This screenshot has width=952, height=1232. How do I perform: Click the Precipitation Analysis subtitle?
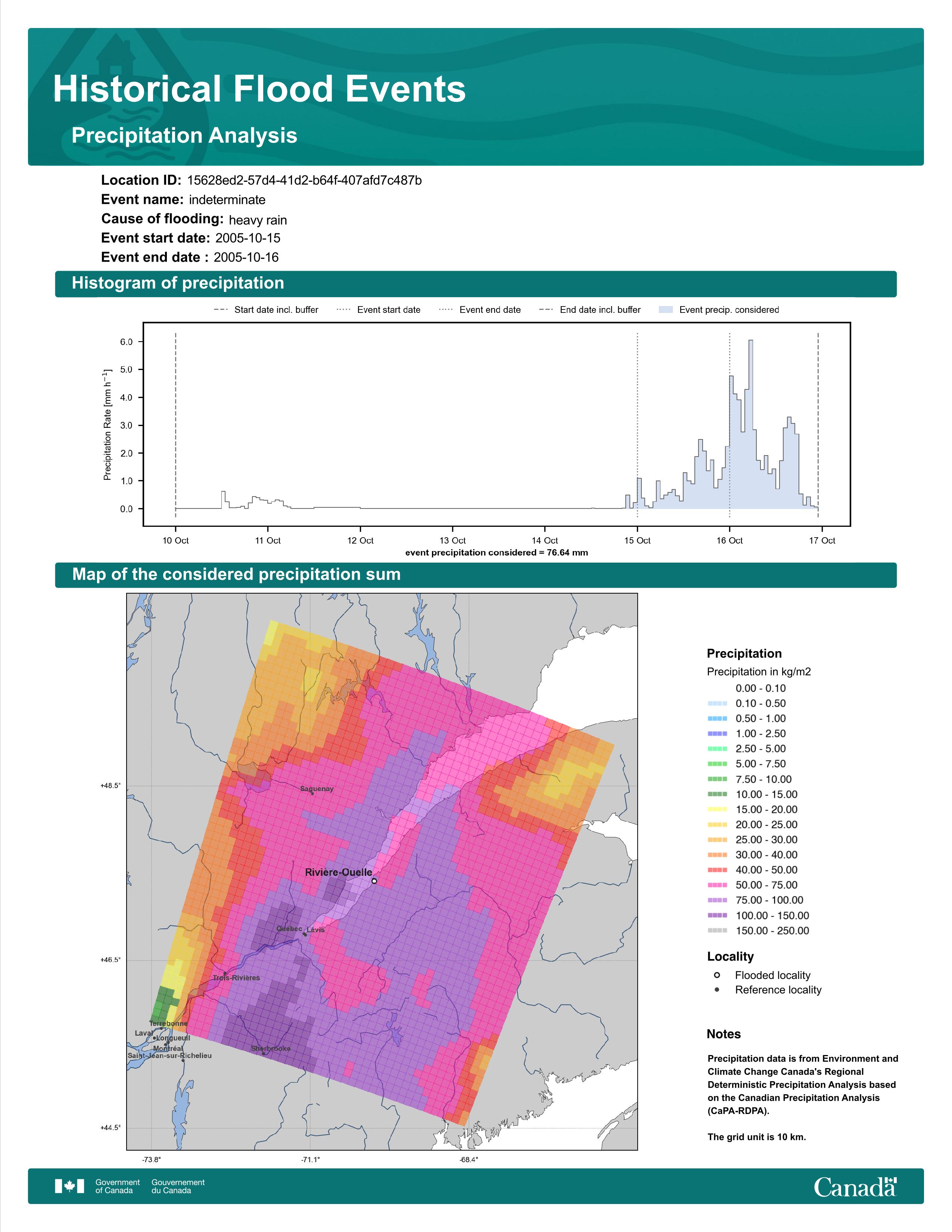(184, 136)
